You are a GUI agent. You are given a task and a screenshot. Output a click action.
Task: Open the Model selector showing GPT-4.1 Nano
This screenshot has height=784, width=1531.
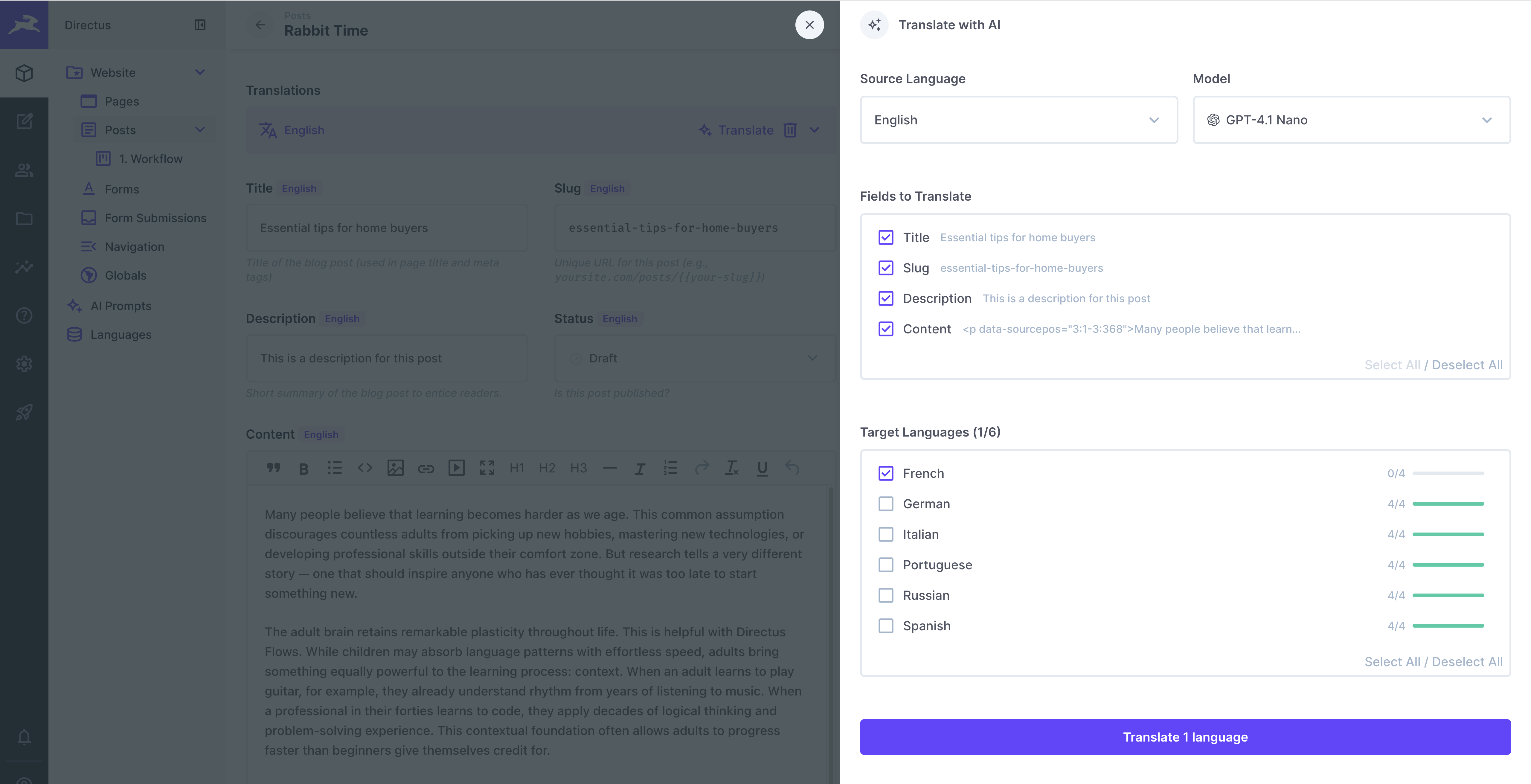point(1351,120)
